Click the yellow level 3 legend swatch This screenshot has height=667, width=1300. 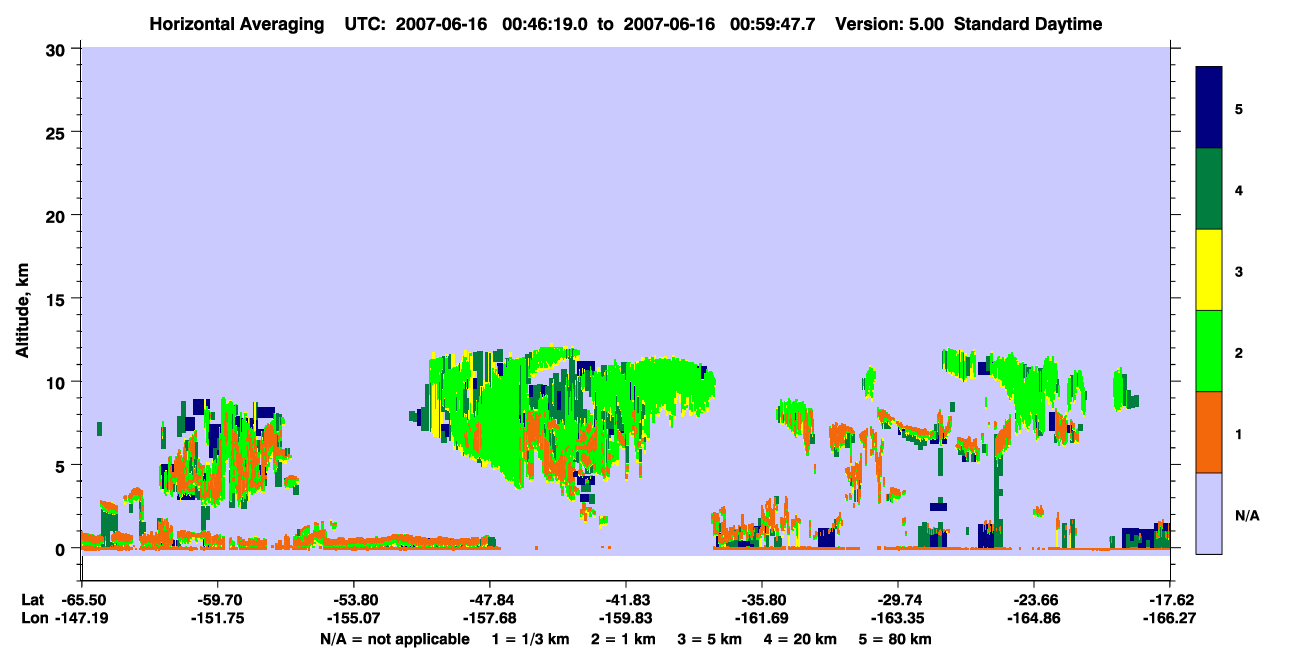tap(1209, 270)
